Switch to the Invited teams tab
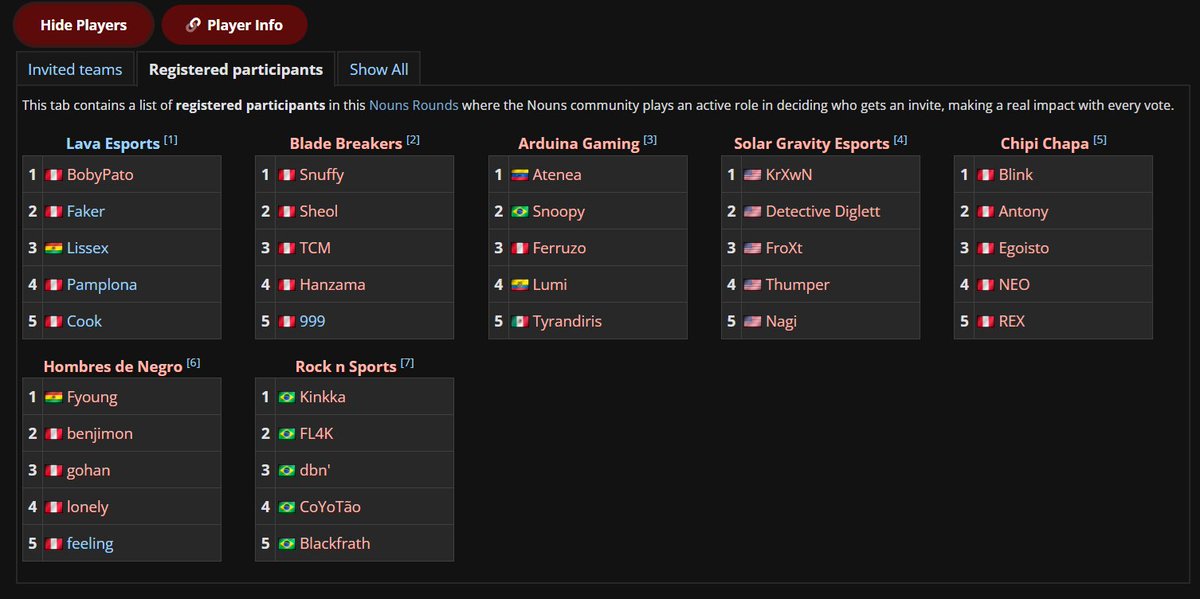 pyautogui.click(x=75, y=69)
